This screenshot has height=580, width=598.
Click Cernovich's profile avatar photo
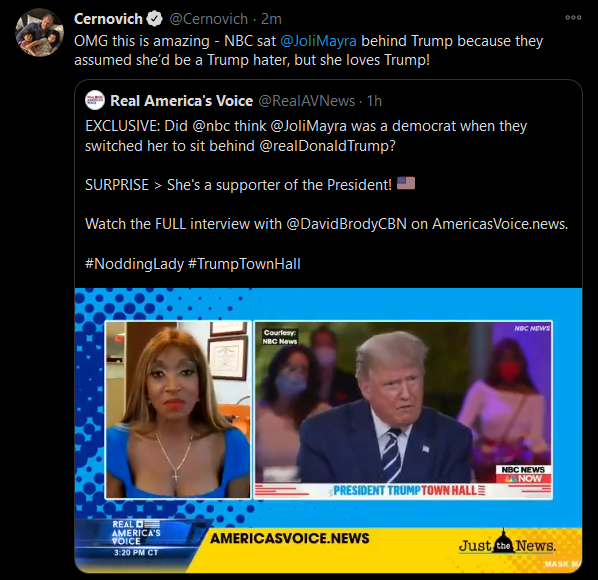(x=40, y=32)
